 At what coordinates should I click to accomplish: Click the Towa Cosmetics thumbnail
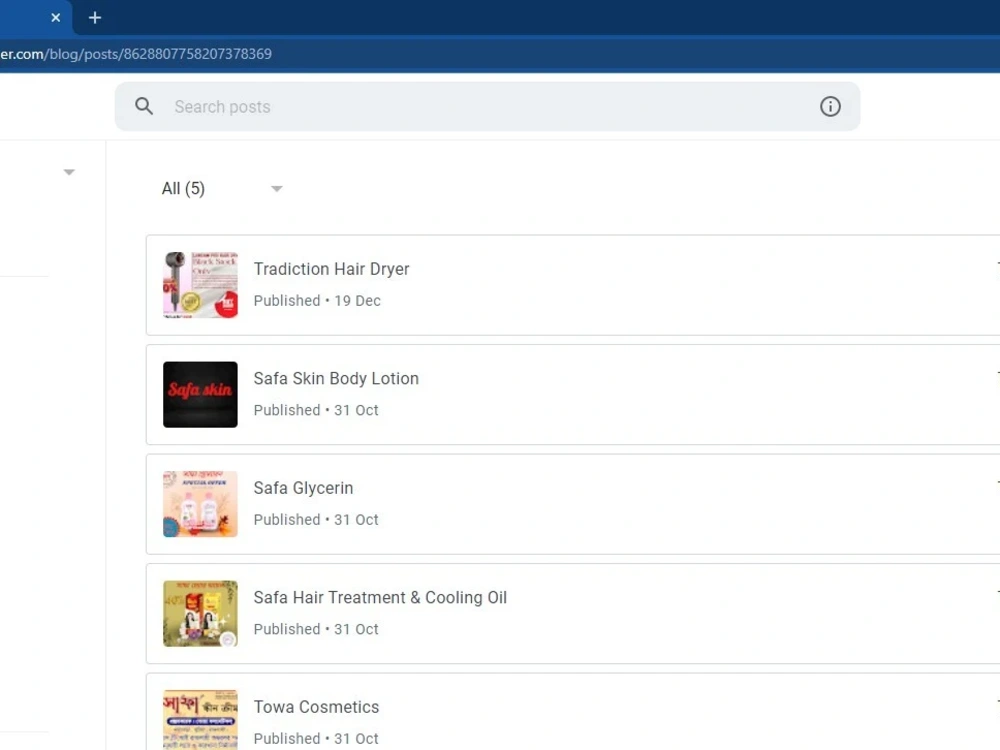[200, 719]
